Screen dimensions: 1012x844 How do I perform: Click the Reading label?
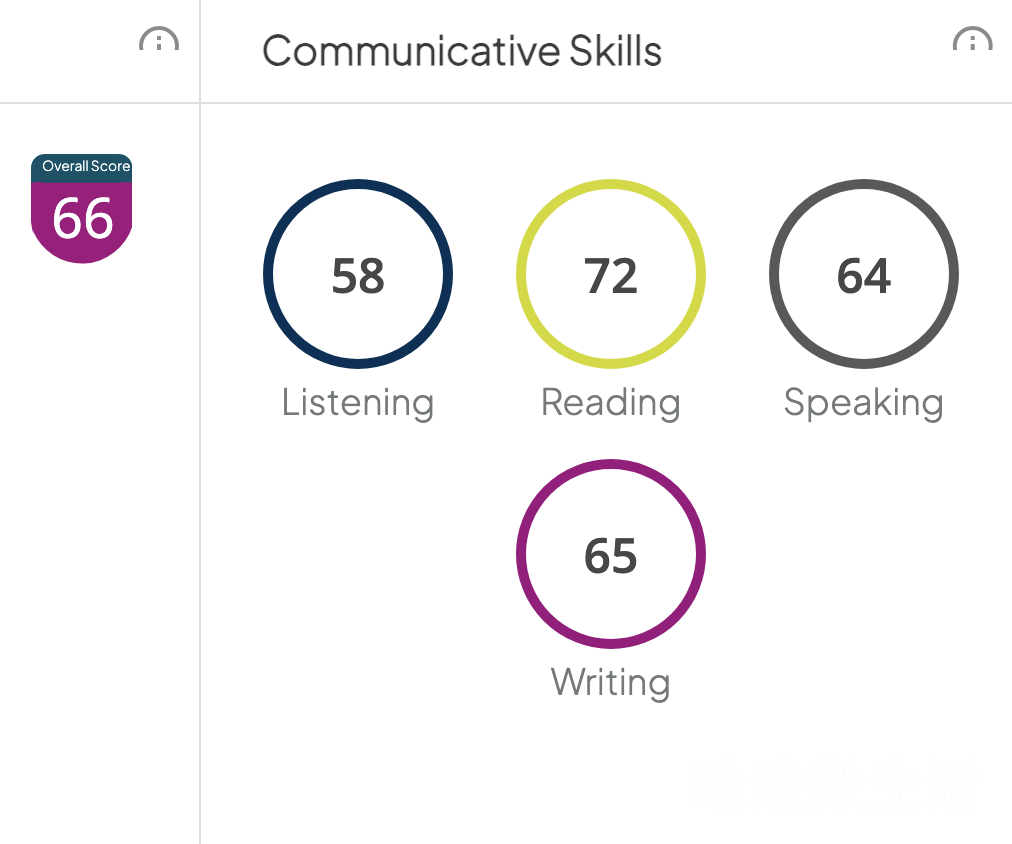pos(610,402)
